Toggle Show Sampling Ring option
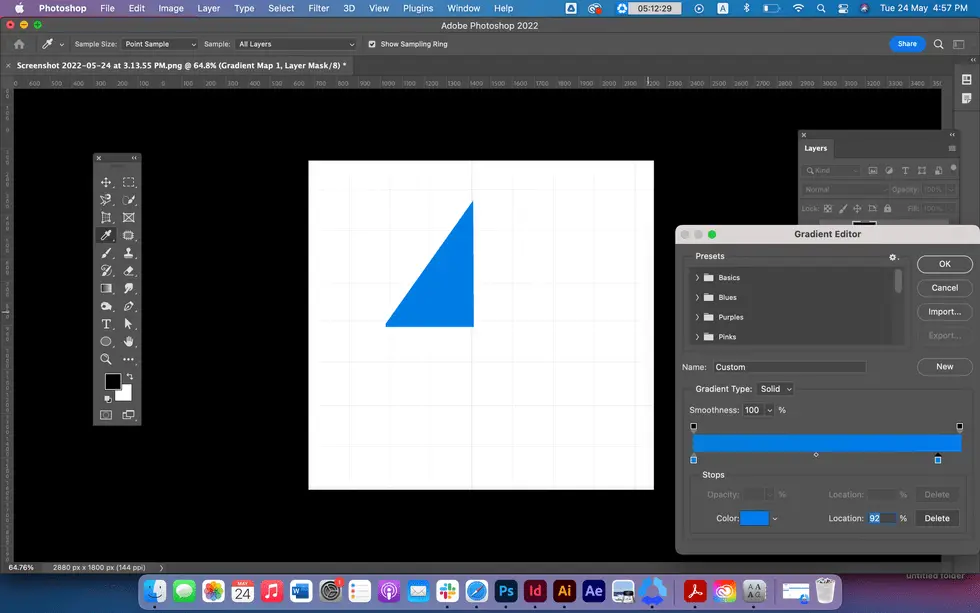Screen dimensions: 980x613 372,44
